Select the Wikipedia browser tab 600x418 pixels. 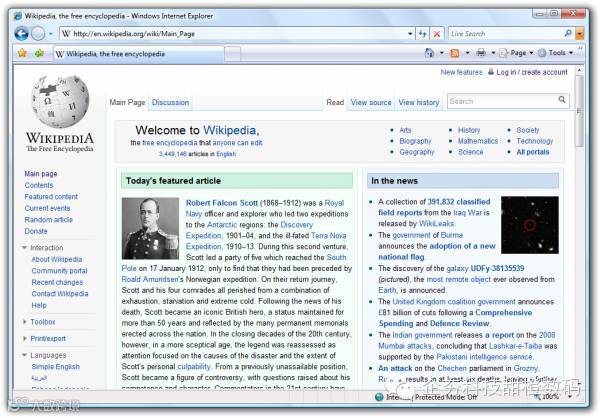(x=138, y=54)
